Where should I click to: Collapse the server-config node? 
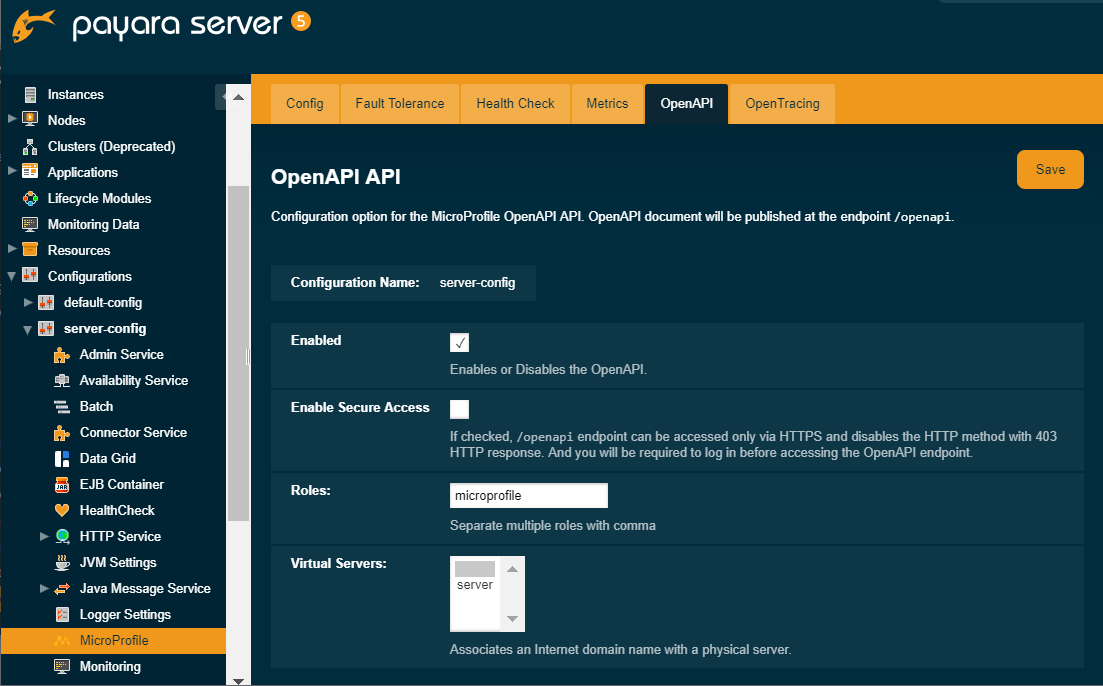(x=27, y=329)
